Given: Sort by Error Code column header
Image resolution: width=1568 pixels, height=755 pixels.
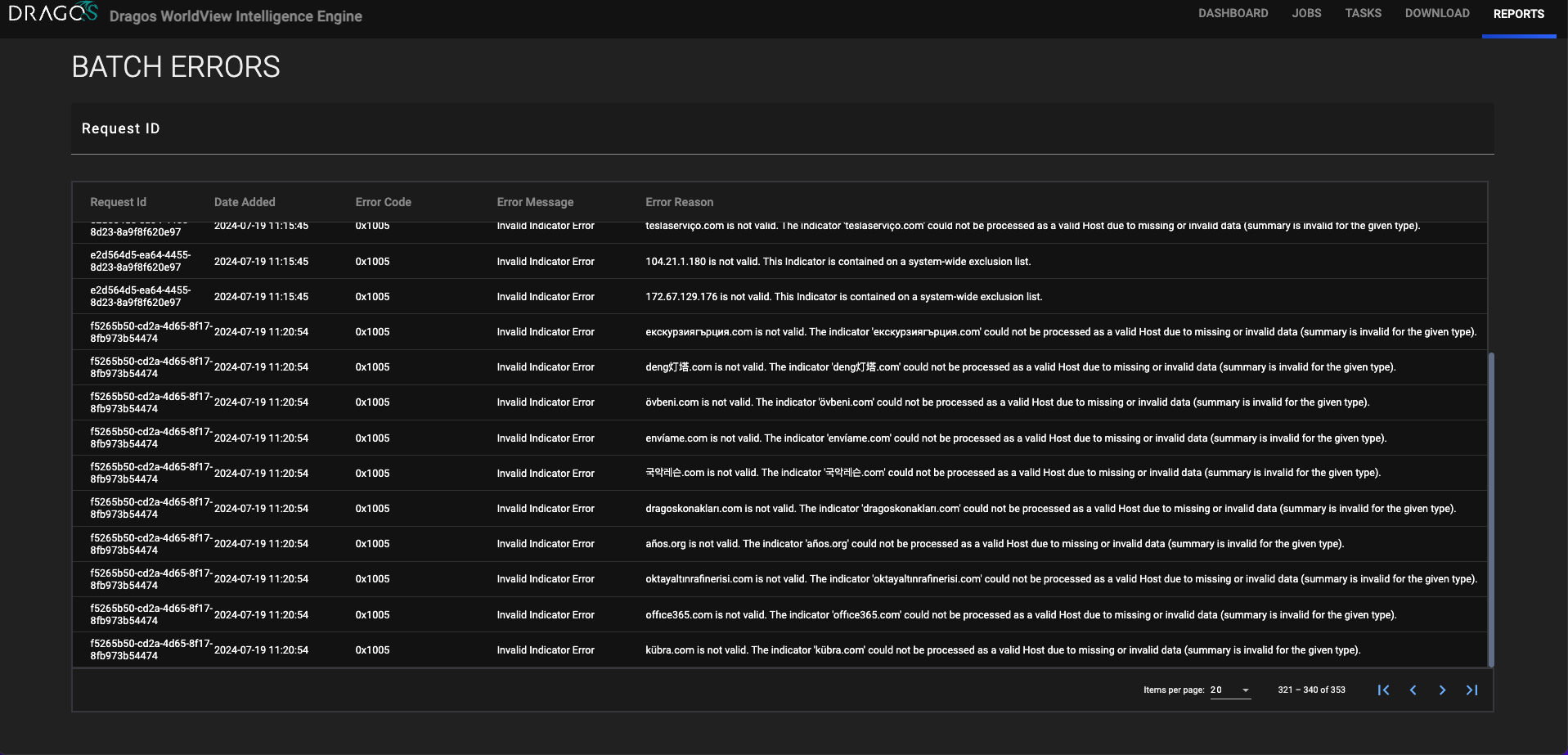Looking at the screenshot, I should pos(383,202).
